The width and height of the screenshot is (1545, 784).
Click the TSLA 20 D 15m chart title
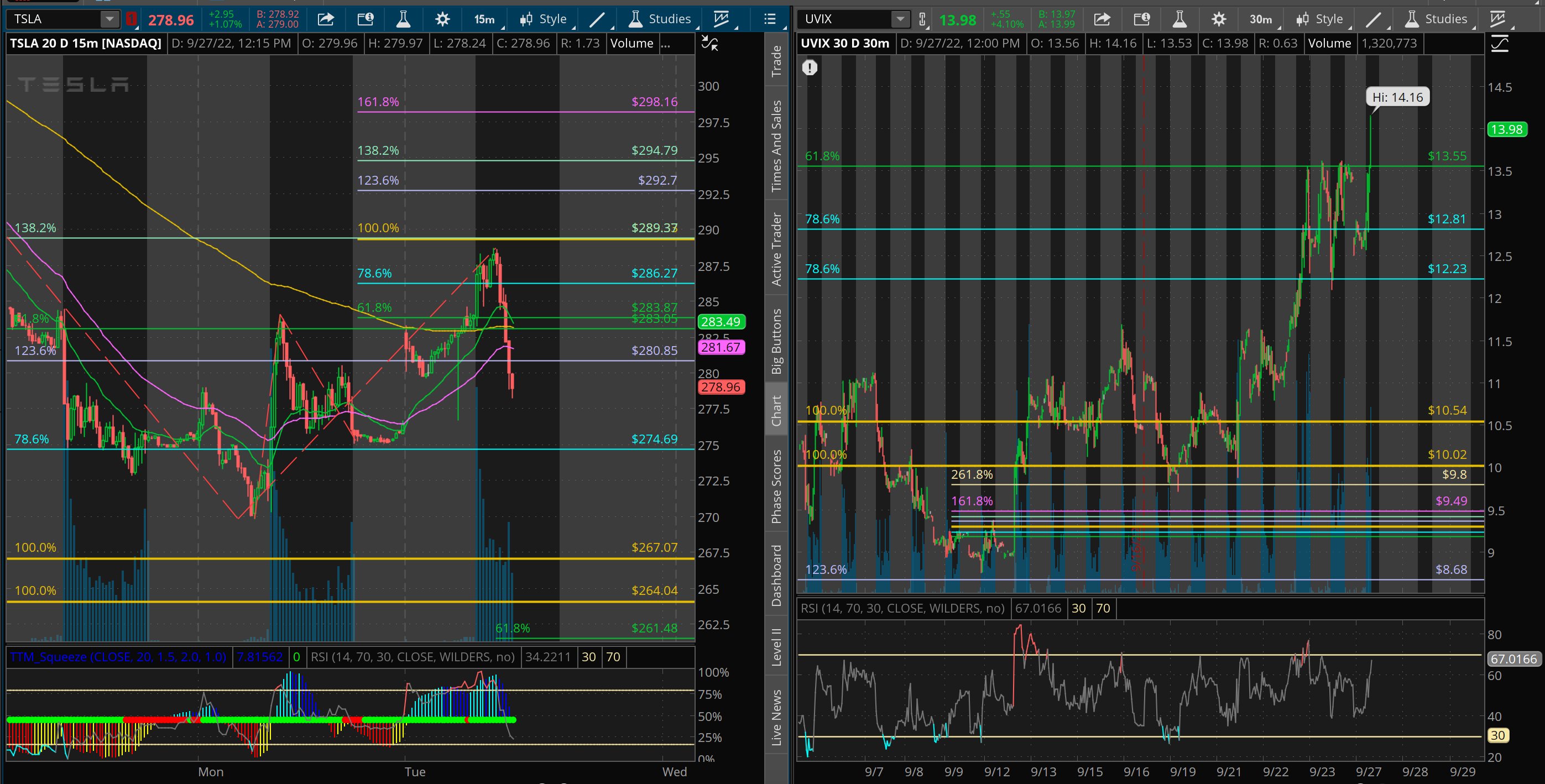pos(86,43)
